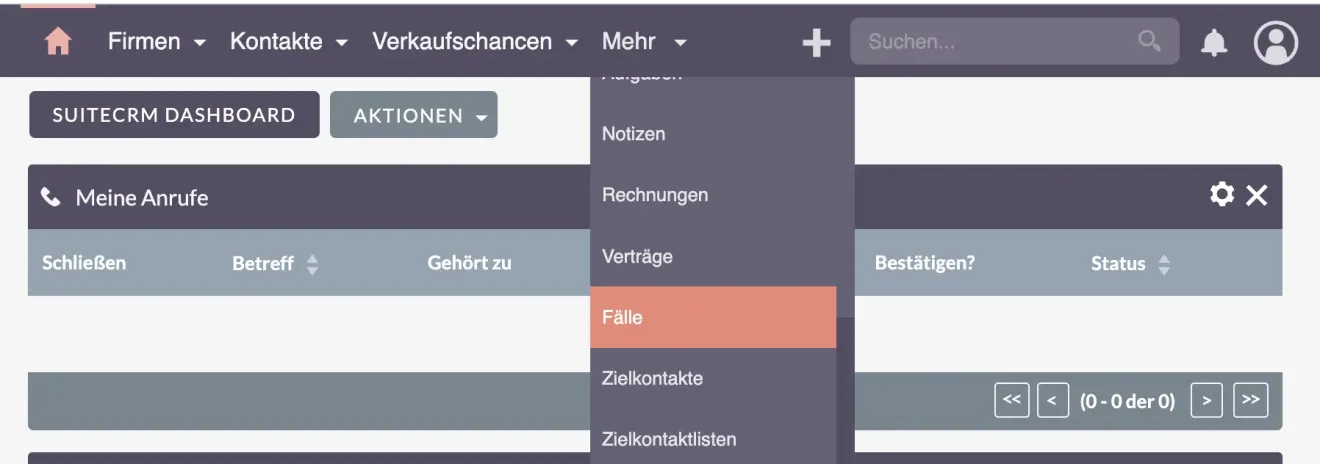The height and width of the screenshot is (464, 1320).
Task: Jump to last page of calls
Action: click(x=1250, y=401)
